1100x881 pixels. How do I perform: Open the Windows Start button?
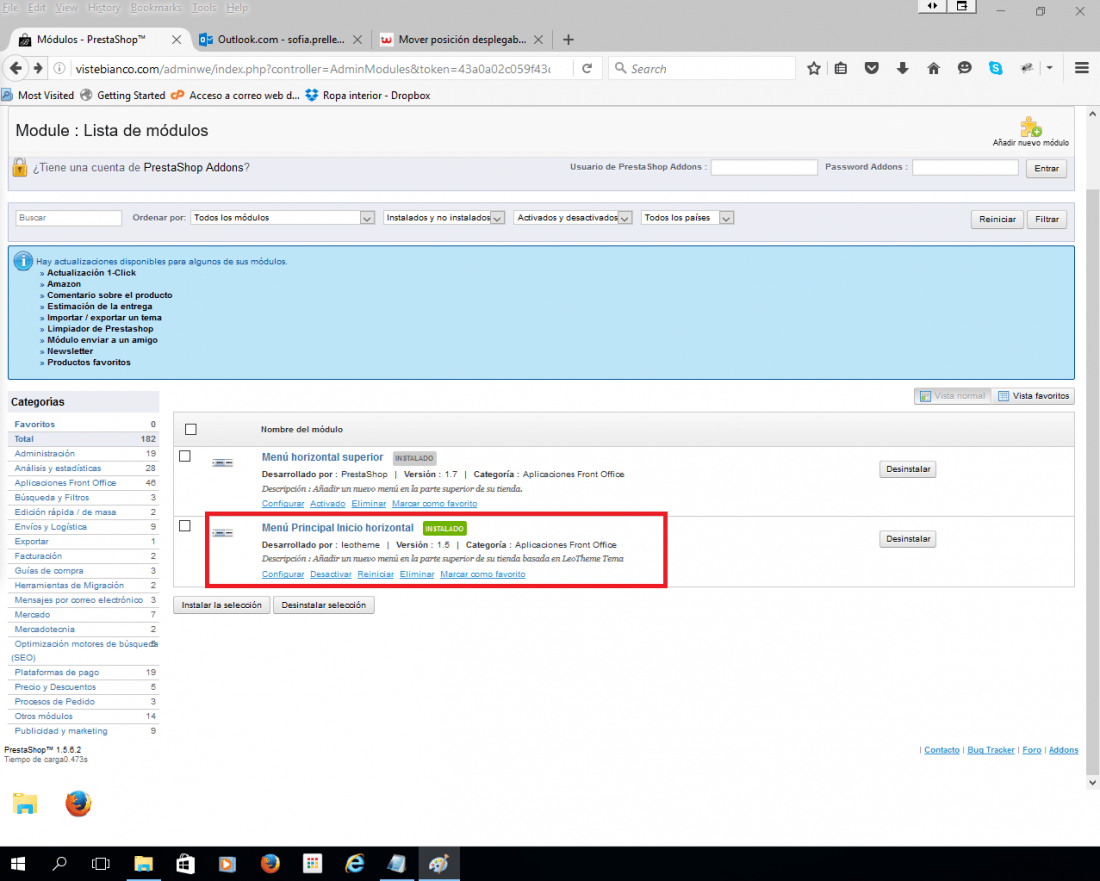pos(18,863)
